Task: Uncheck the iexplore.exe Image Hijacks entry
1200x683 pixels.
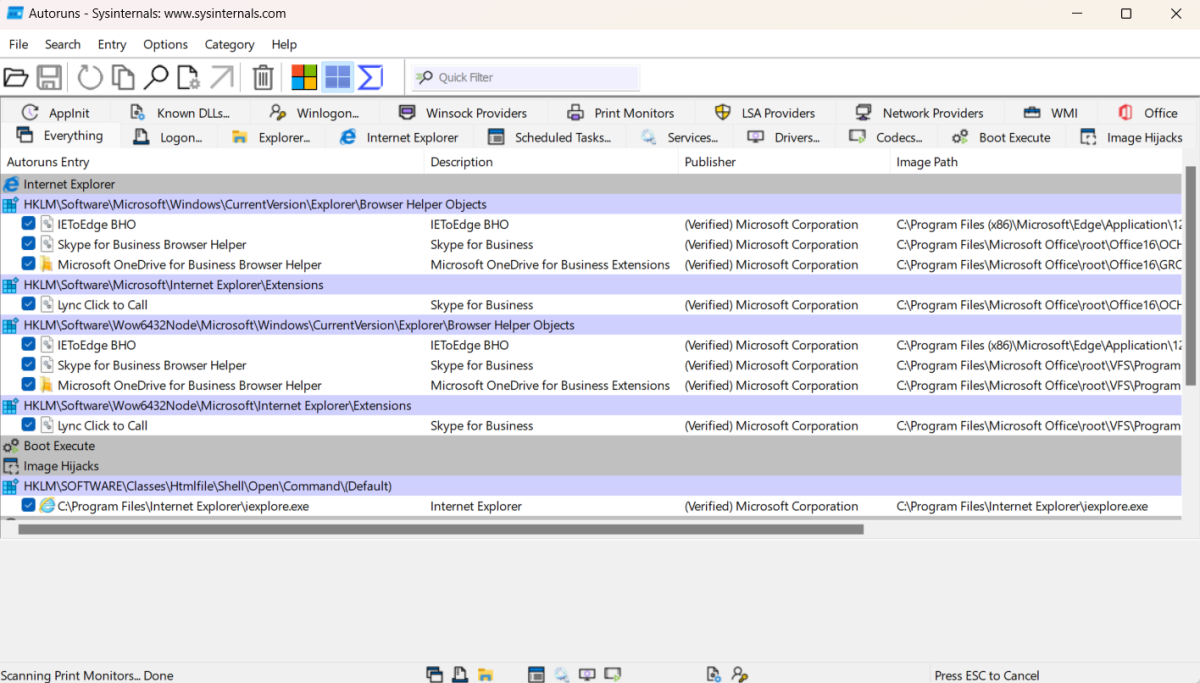Action: [x=29, y=506]
